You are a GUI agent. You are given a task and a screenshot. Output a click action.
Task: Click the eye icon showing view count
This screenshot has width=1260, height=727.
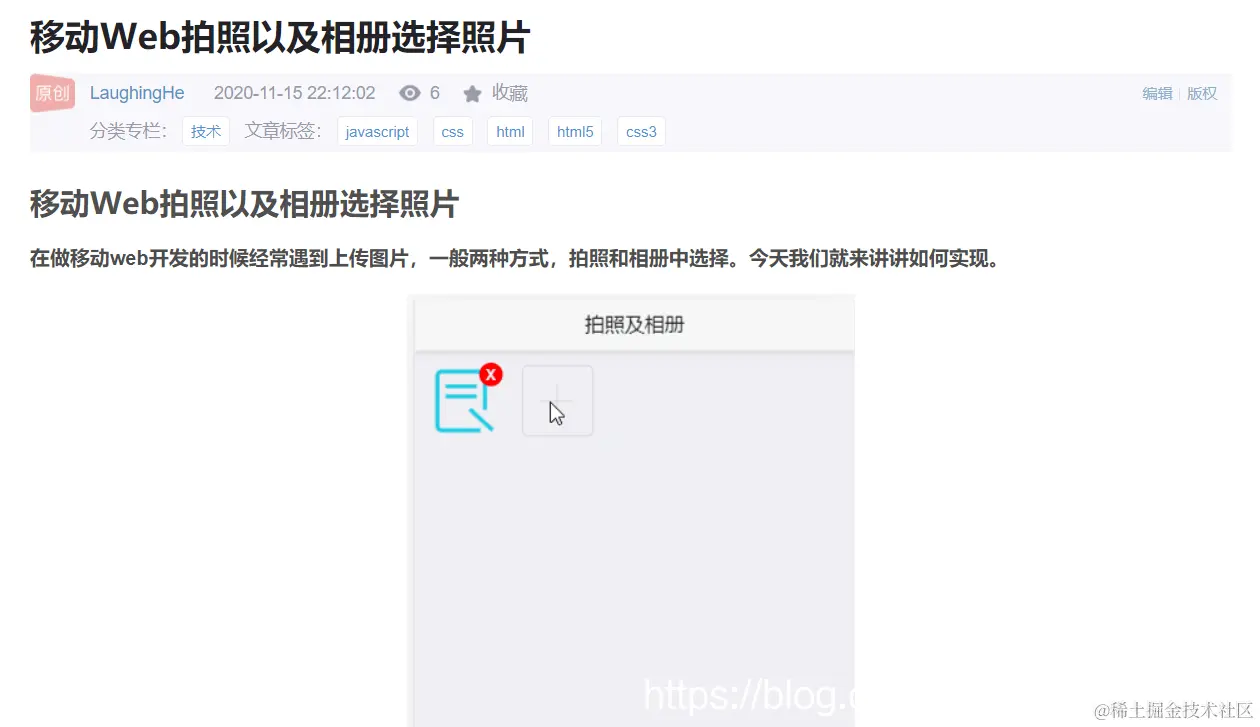(409, 93)
